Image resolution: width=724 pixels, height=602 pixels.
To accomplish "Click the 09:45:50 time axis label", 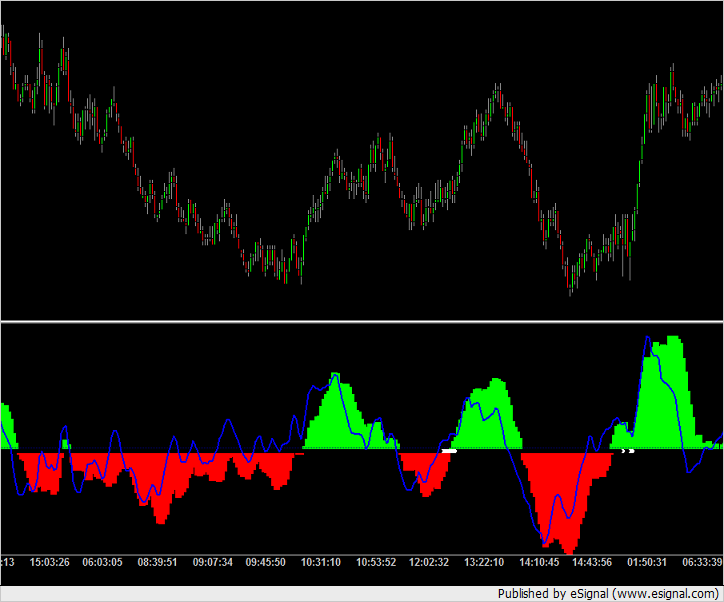I will tap(265, 562).
